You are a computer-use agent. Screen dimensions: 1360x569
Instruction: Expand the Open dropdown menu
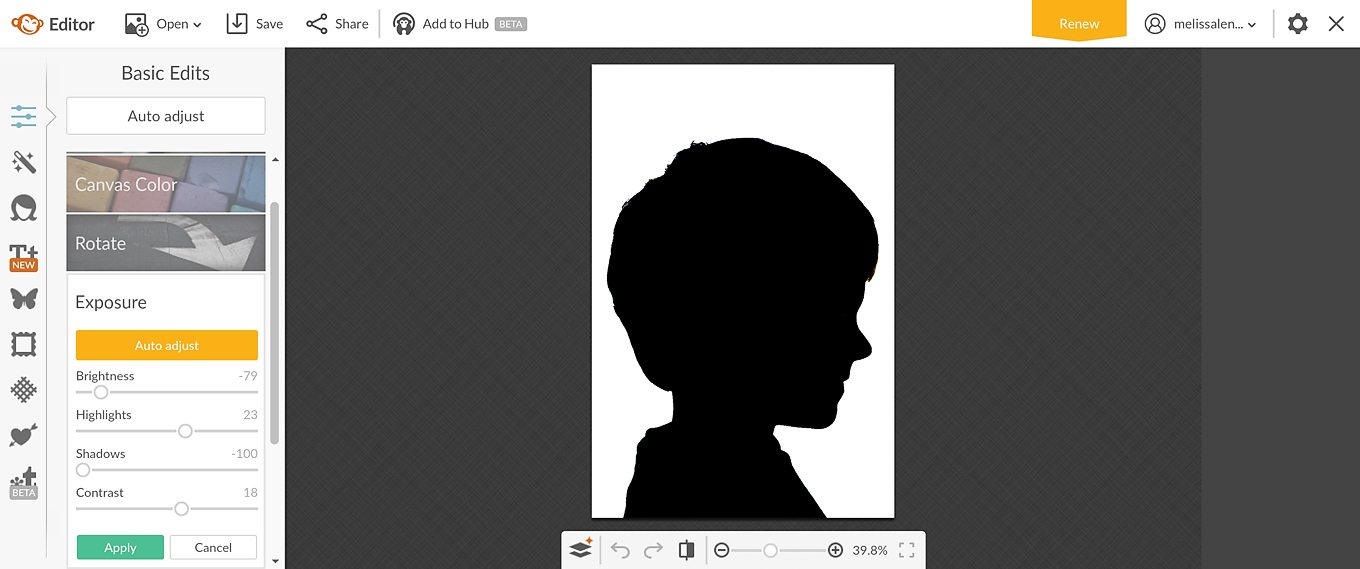point(164,24)
